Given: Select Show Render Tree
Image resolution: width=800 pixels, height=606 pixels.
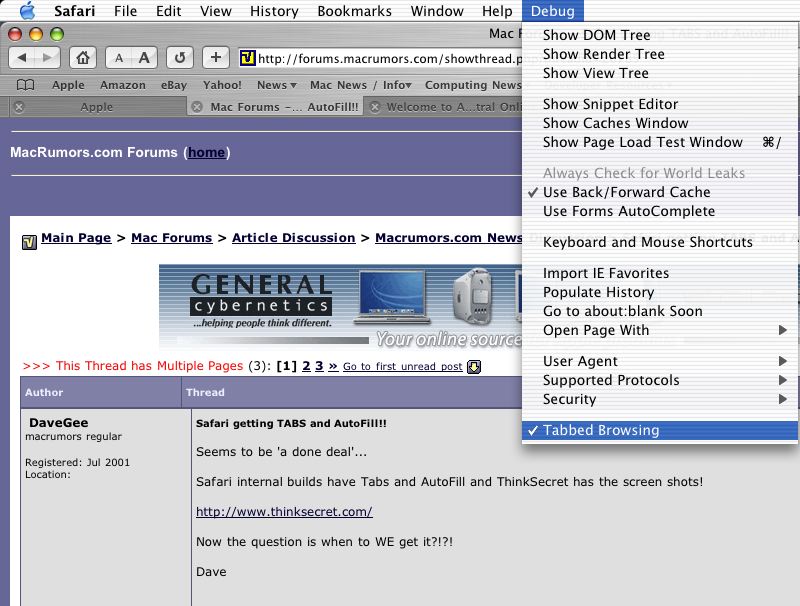Looking at the screenshot, I should click(x=660, y=54).
